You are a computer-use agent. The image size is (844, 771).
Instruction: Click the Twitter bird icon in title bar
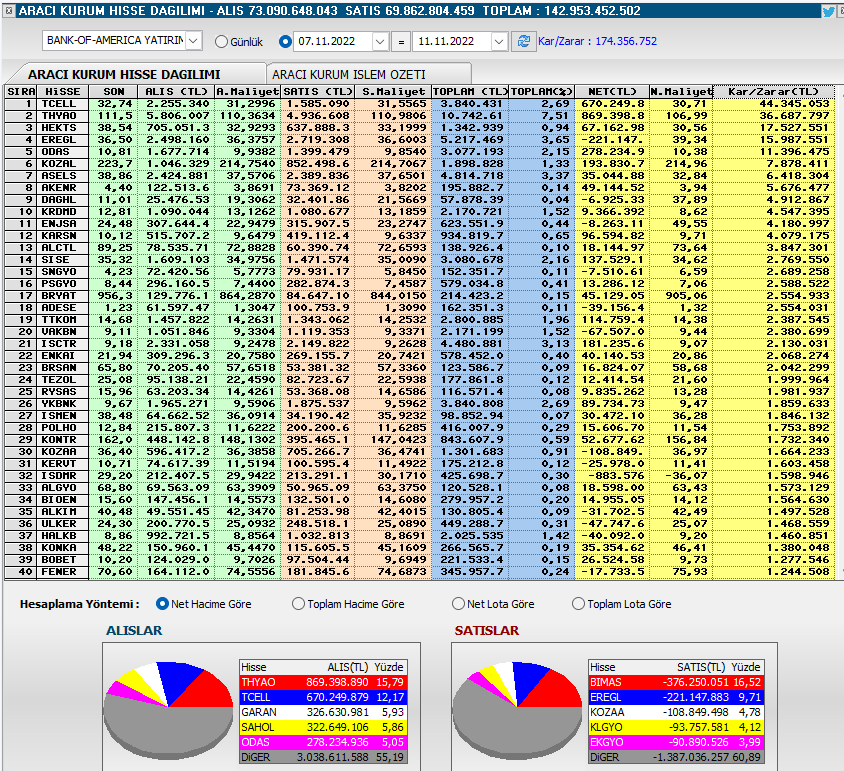[x=829, y=11]
